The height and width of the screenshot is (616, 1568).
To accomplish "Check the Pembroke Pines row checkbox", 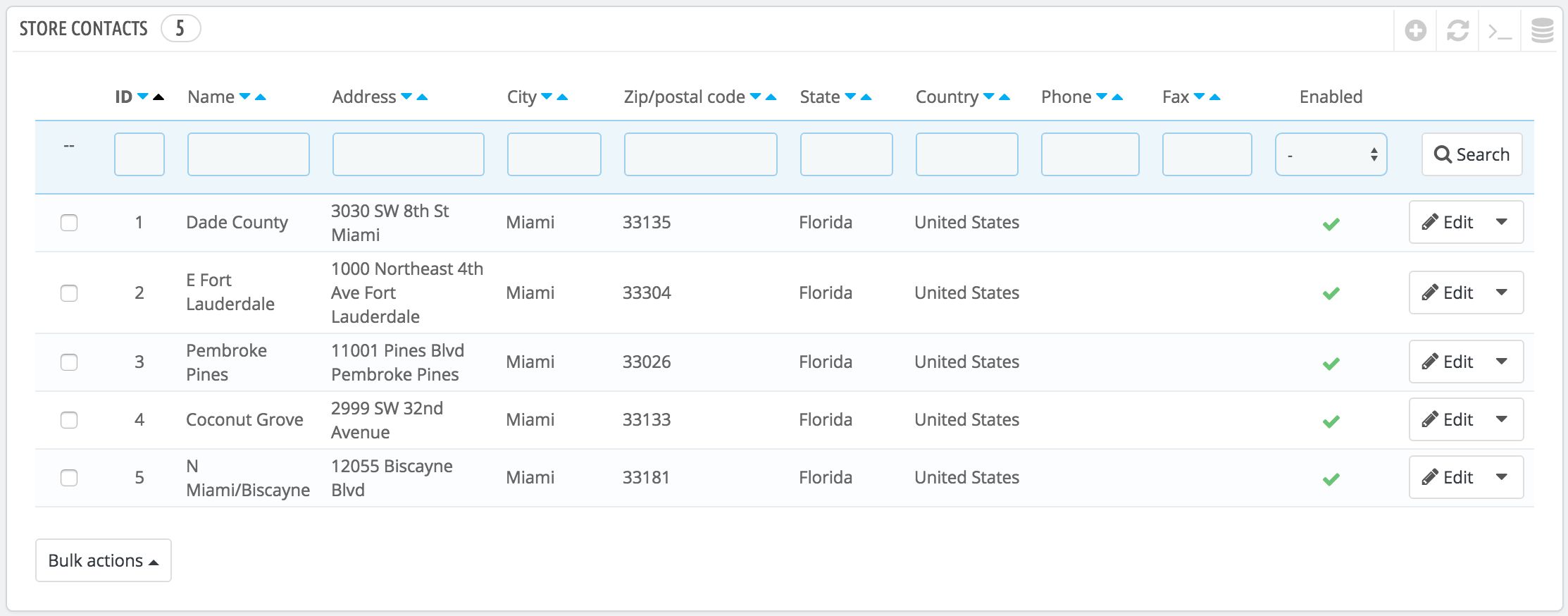I will click(69, 362).
